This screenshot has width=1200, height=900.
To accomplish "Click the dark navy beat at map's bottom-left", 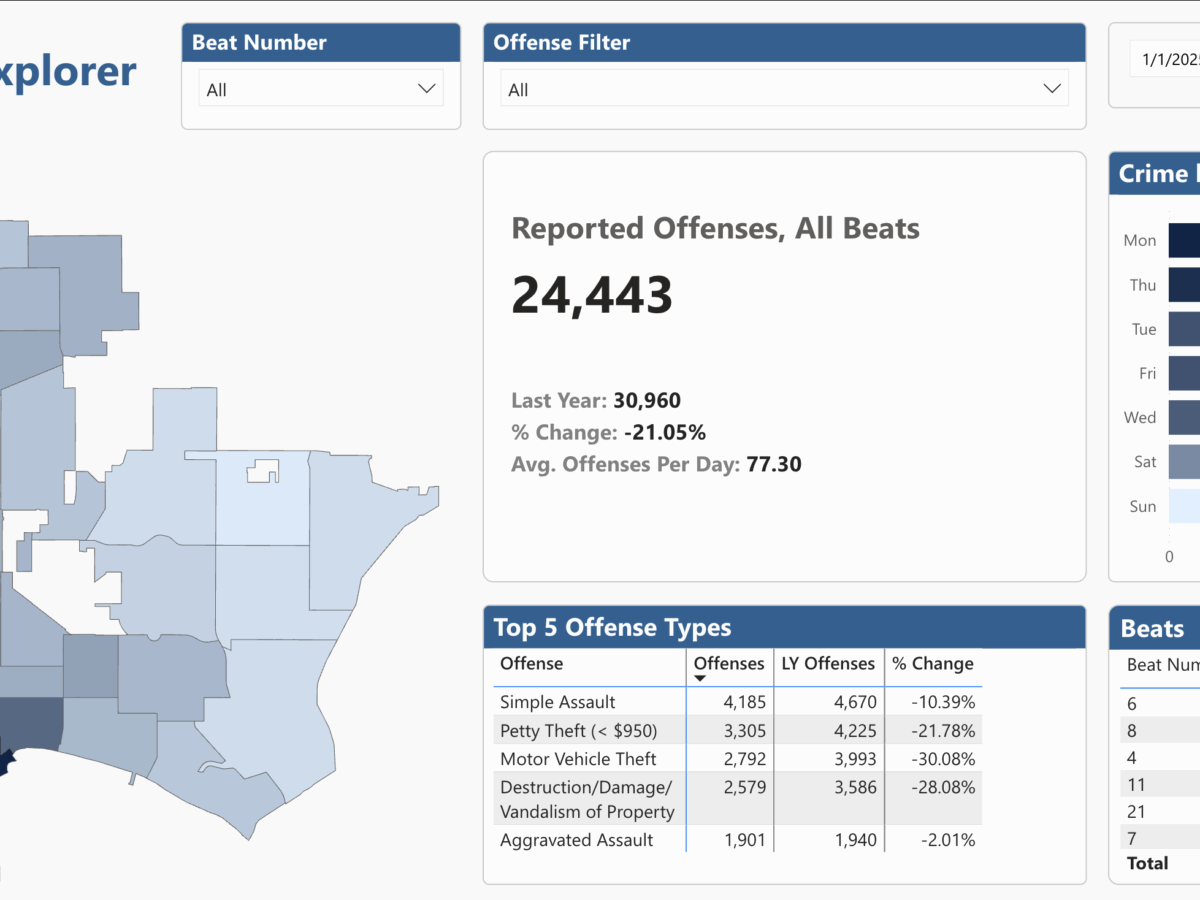I will (8, 762).
